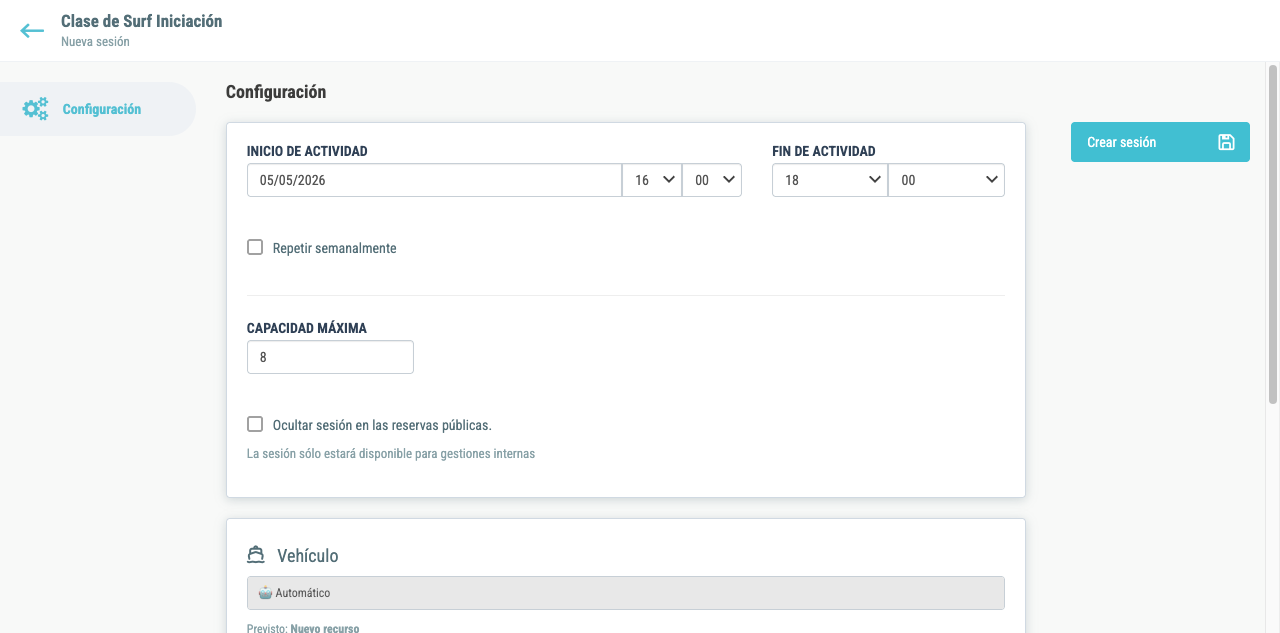Screen dimensions: 1280x633
Task: Click the CAPACIDAD MÁXIMA label
Action: point(307,328)
